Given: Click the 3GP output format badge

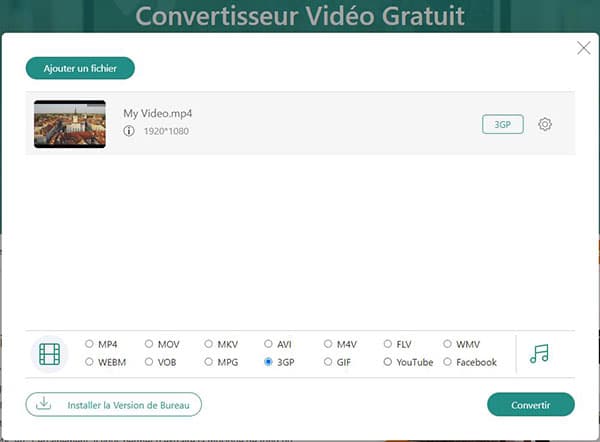Looking at the screenshot, I should click(x=502, y=124).
